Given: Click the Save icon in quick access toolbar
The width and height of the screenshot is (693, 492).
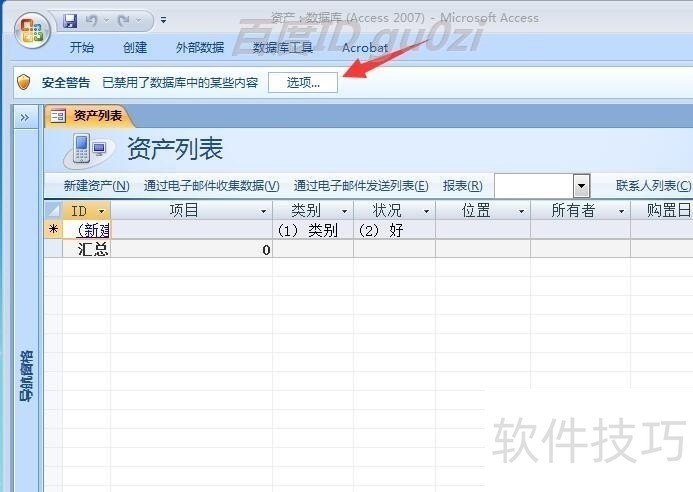Looking at the screenshot, I should coord(70,19).
